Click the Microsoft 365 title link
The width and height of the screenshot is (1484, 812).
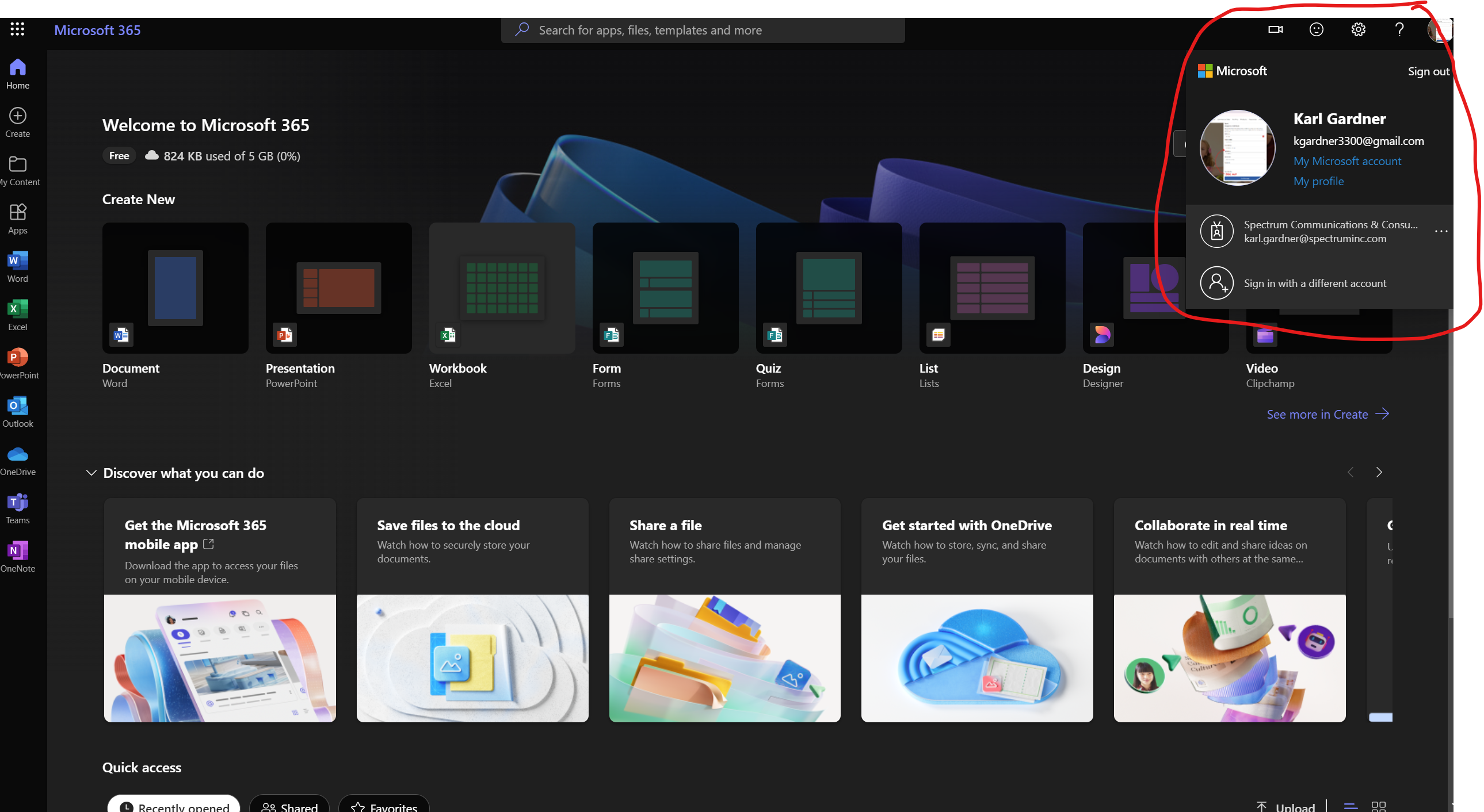point(97,30)
